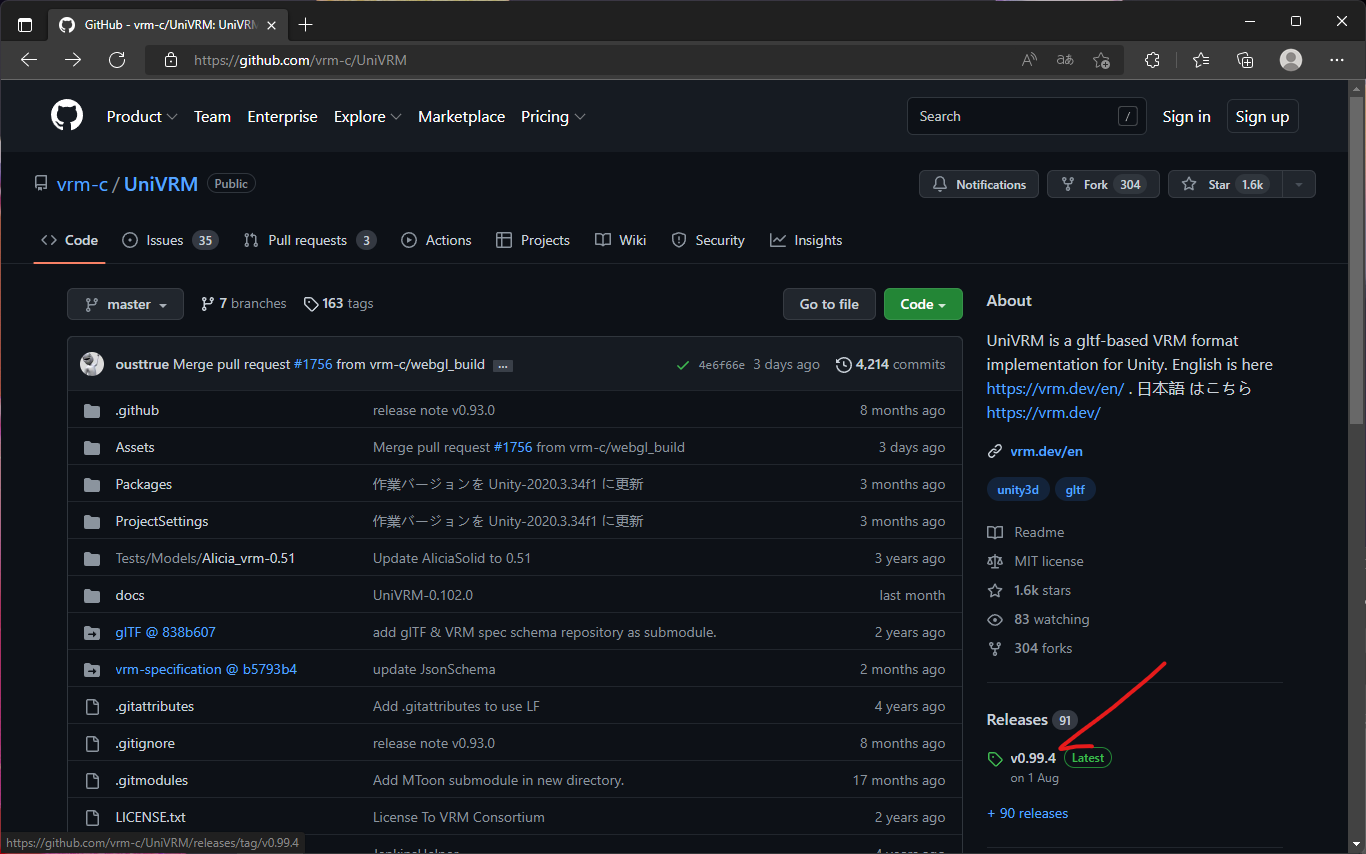Open the Product dropdown menu
Image resolution: width=1366 pixels, height=854 pixels.
tap(142, 117)
